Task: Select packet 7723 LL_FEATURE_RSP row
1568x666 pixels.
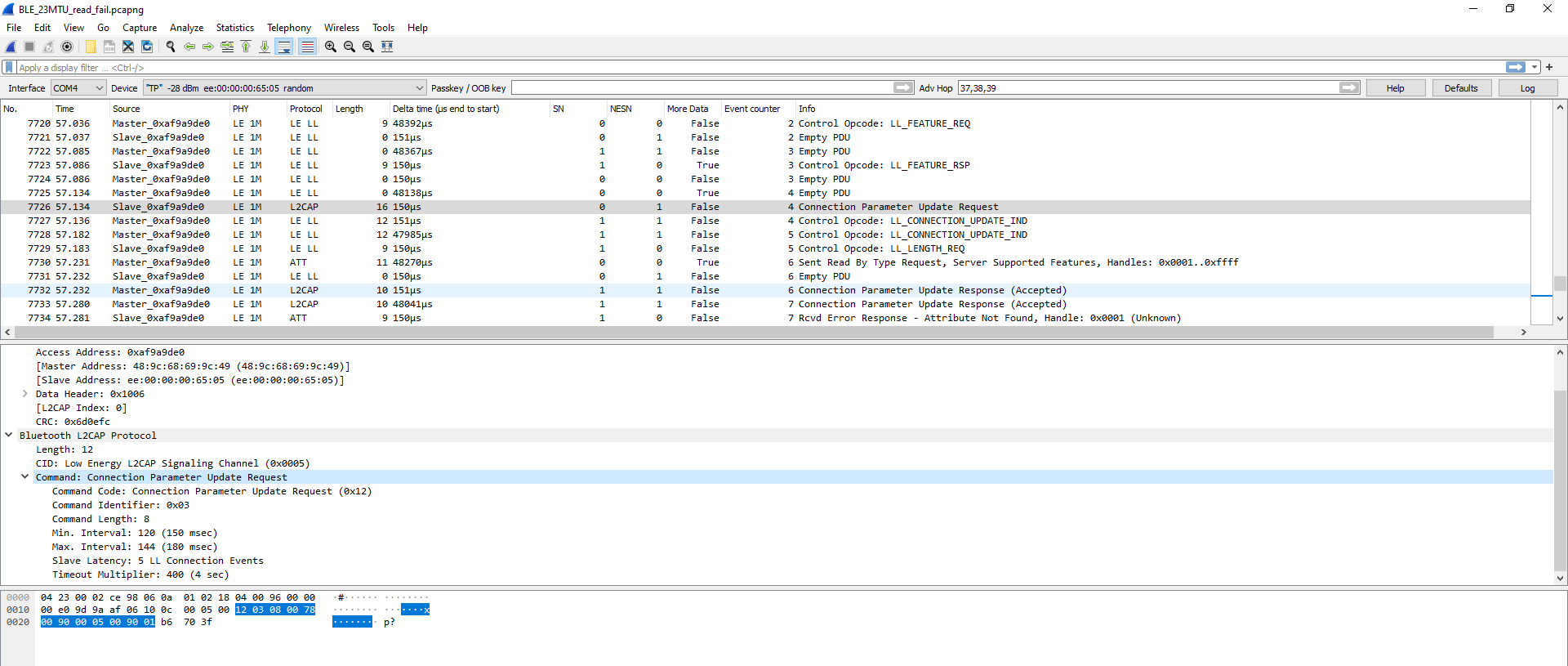Action: click(765, 165)
